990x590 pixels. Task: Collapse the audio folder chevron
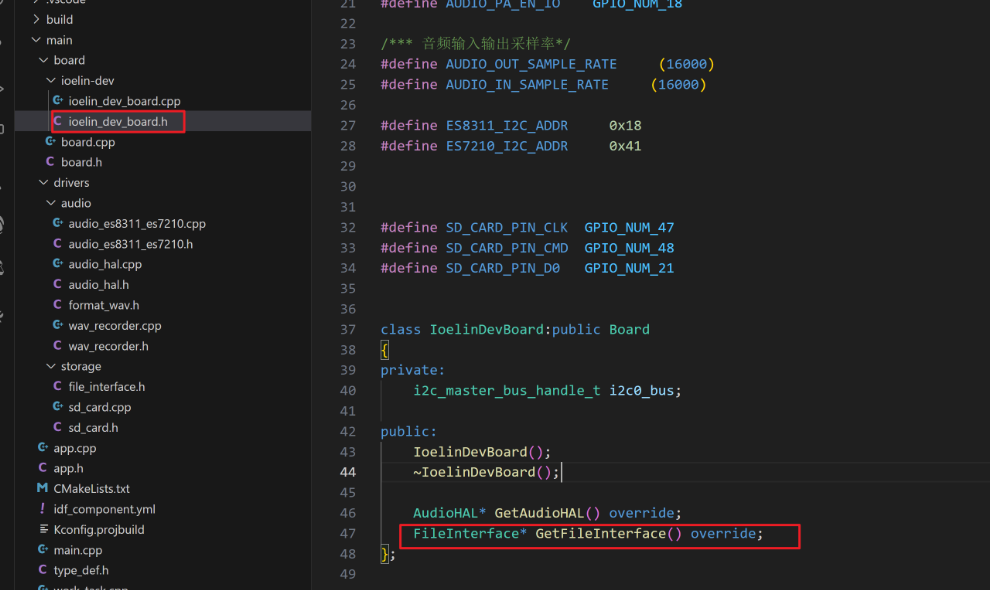tap(51, 203)
